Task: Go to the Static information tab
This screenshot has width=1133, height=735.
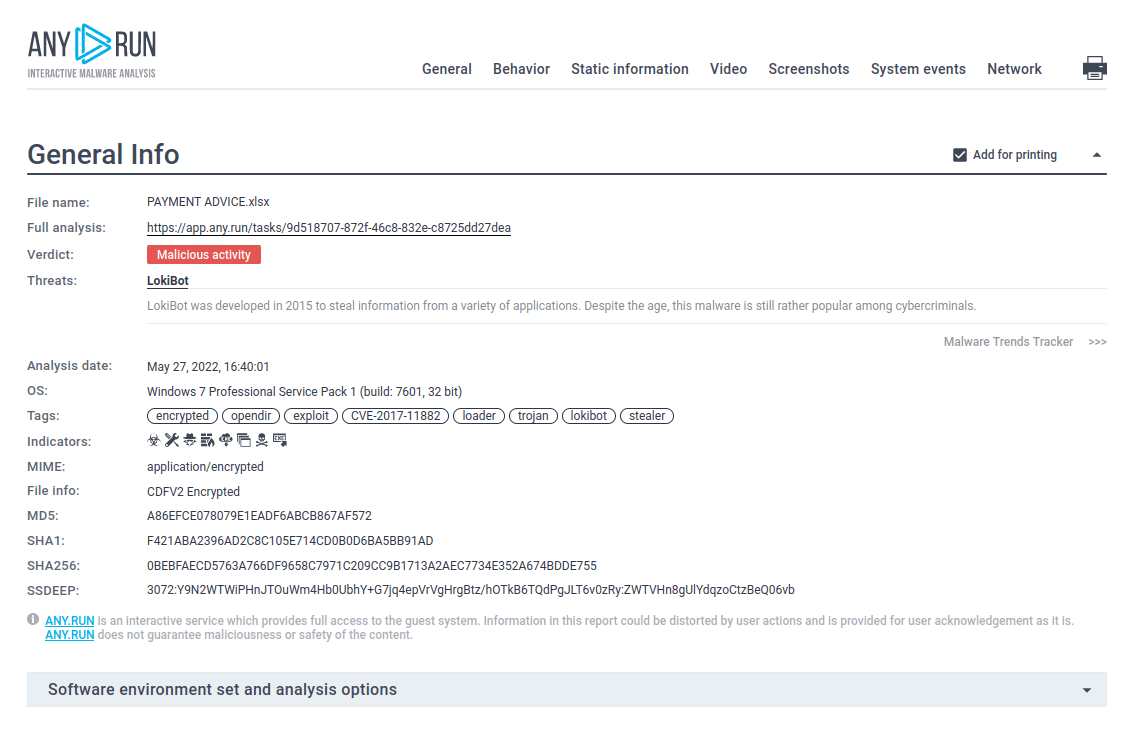Action: coord(629,69)
